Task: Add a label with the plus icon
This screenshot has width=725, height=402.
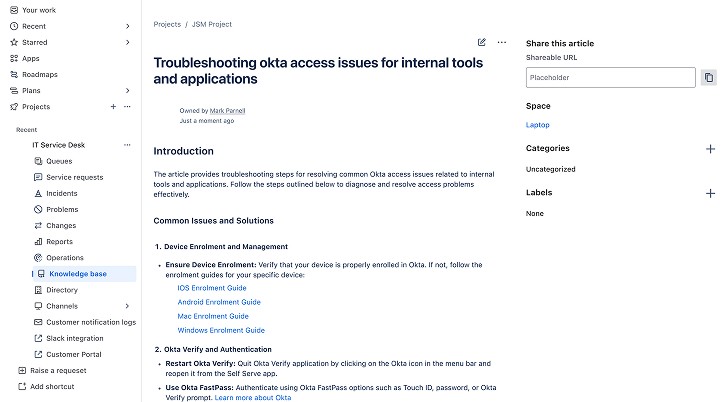Action: coord(710,193)
